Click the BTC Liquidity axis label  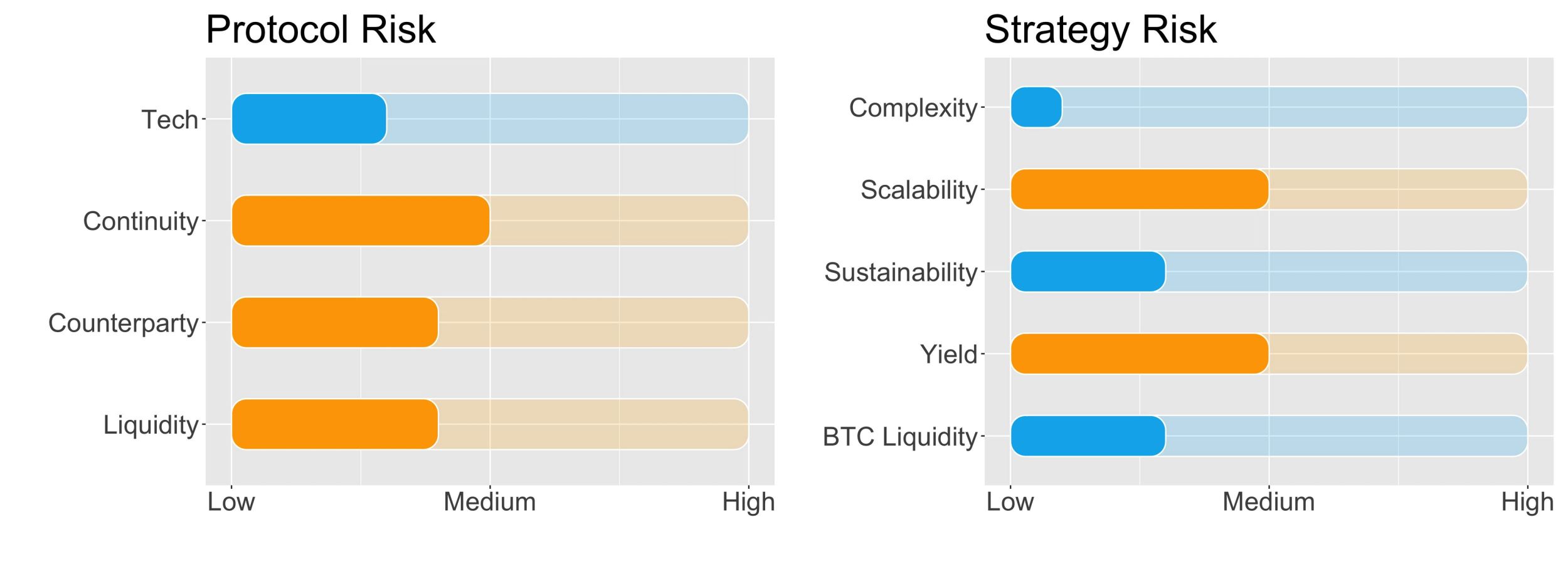[900, 437]
